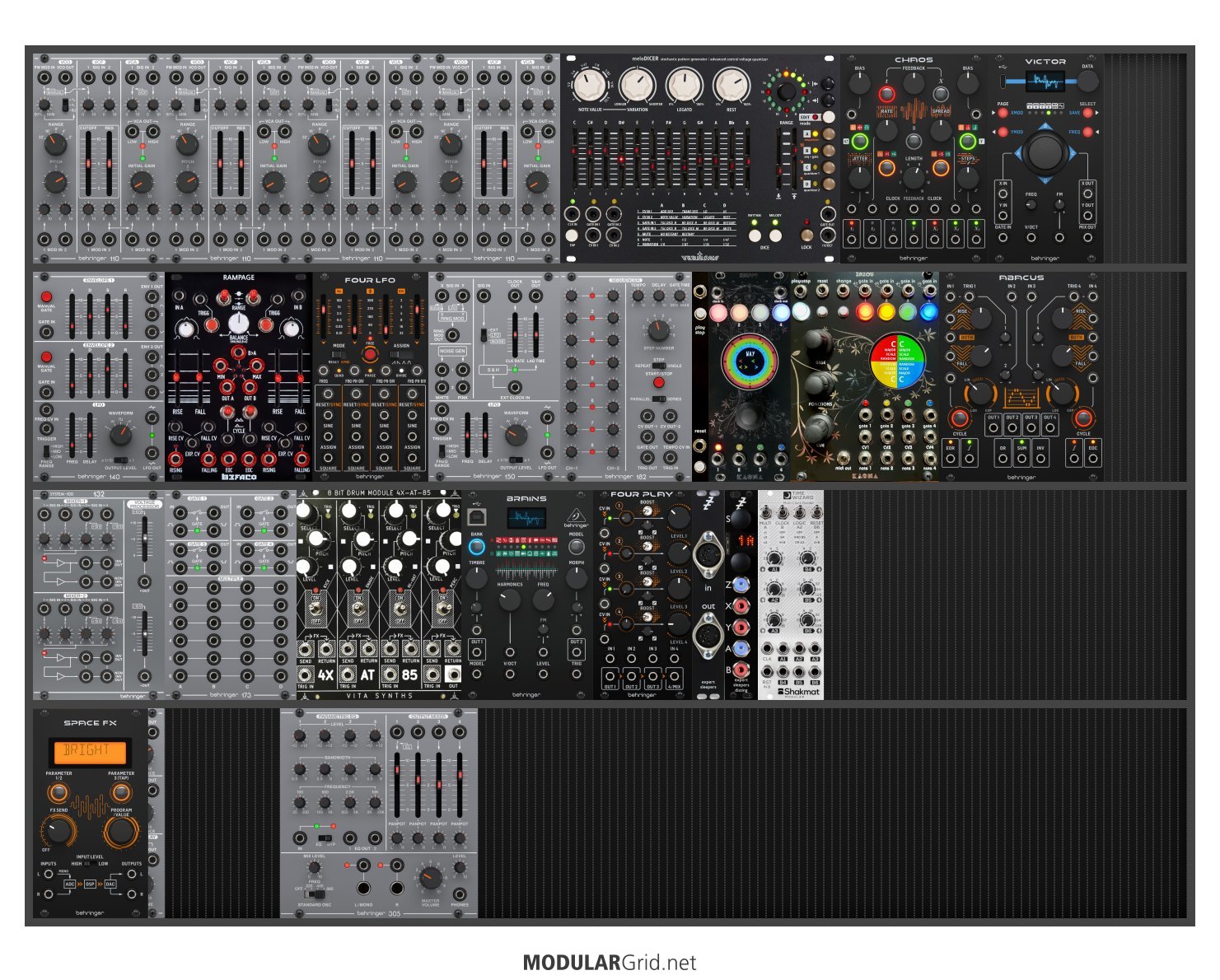Click the Chaos Jitter knob
This screenshot has width=1220, height=980.
click(x=859, y=176)
